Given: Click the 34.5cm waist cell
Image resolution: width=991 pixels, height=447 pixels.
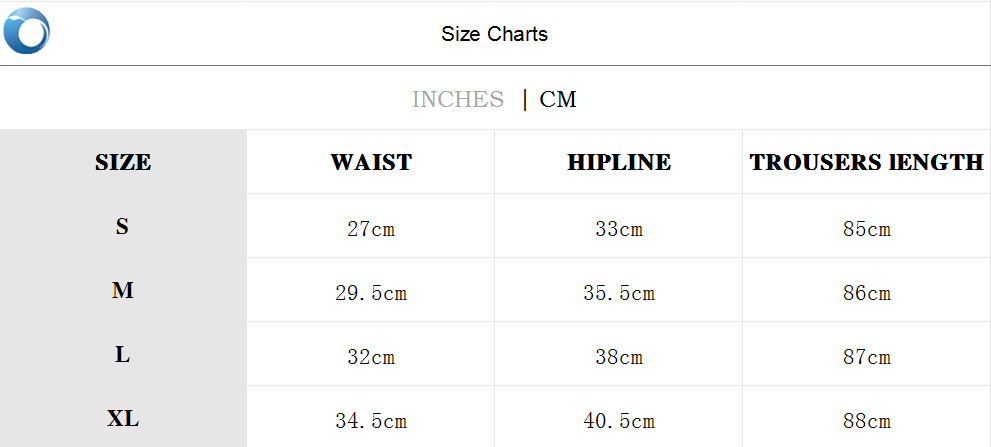Looking at the screenshot, I should tap(371, 421).
